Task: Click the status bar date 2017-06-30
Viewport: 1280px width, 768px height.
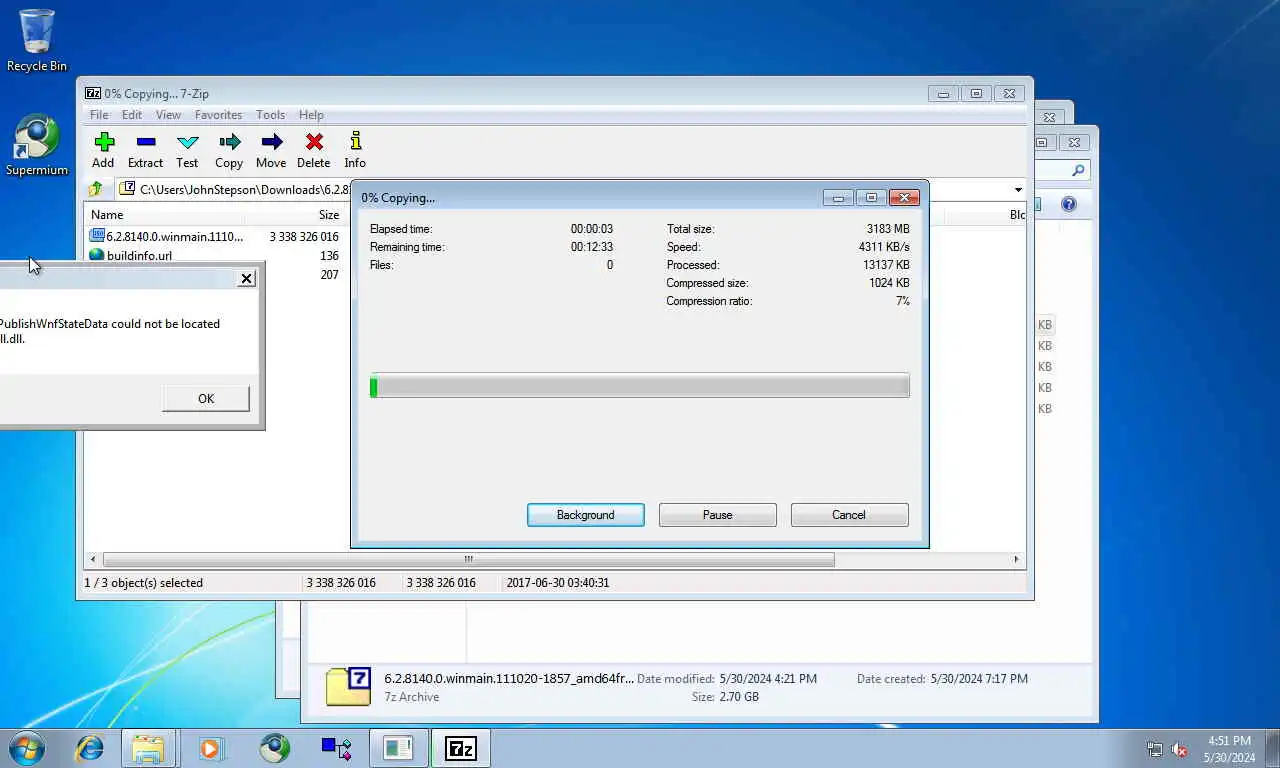Action: [558, 583]
